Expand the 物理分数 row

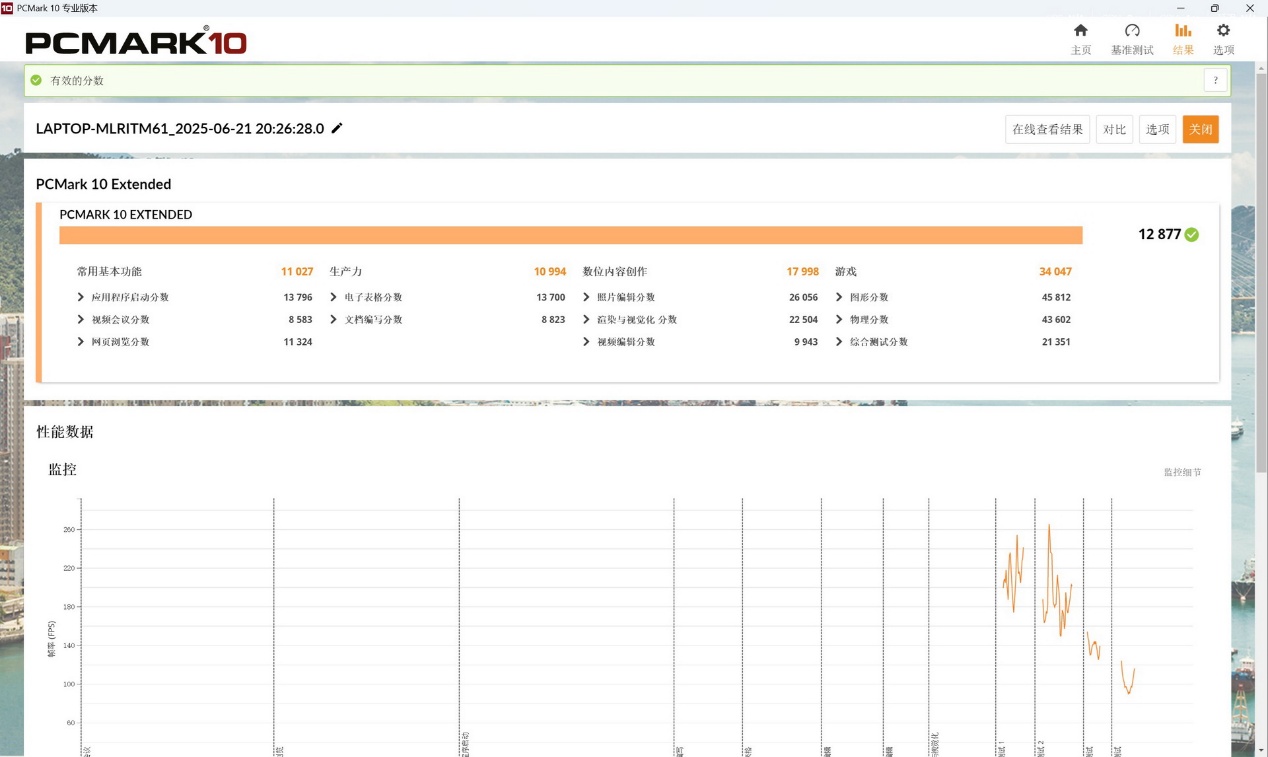point(840,319)
